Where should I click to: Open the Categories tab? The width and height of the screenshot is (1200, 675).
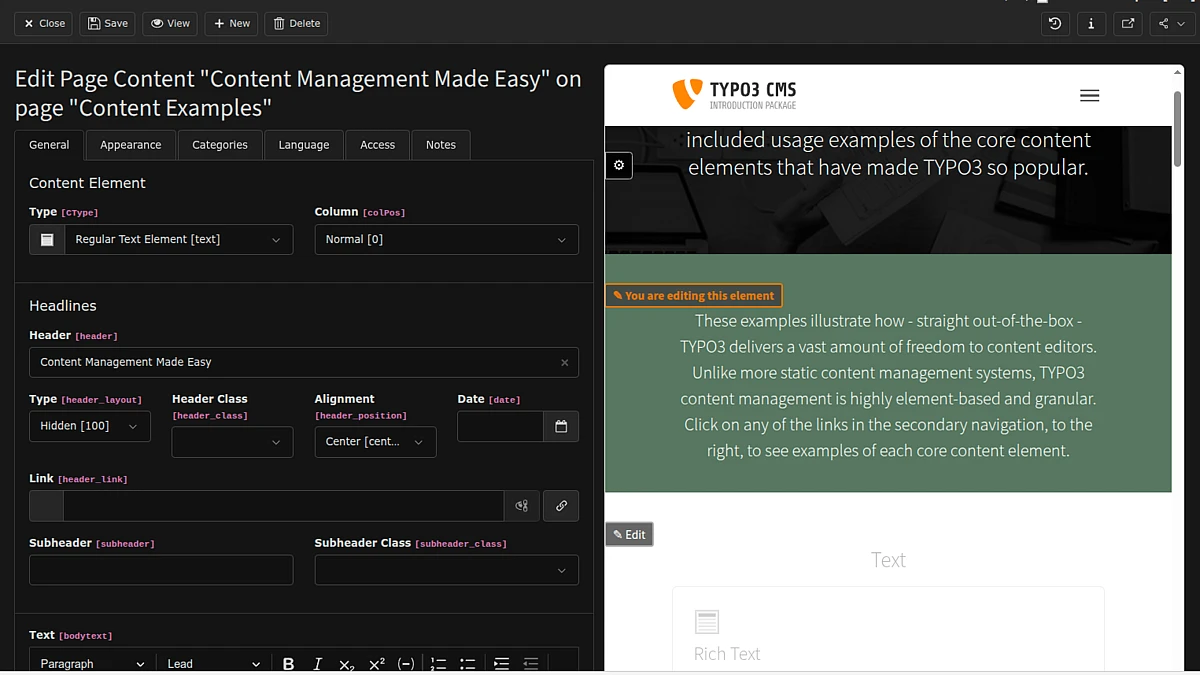tap(220, 145)
